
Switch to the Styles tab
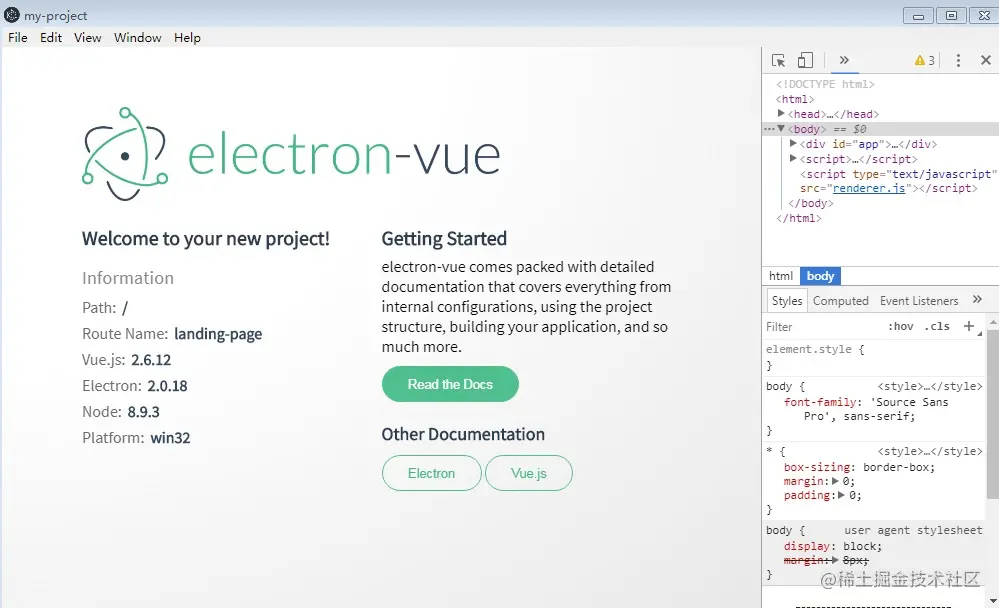[787, 300]
